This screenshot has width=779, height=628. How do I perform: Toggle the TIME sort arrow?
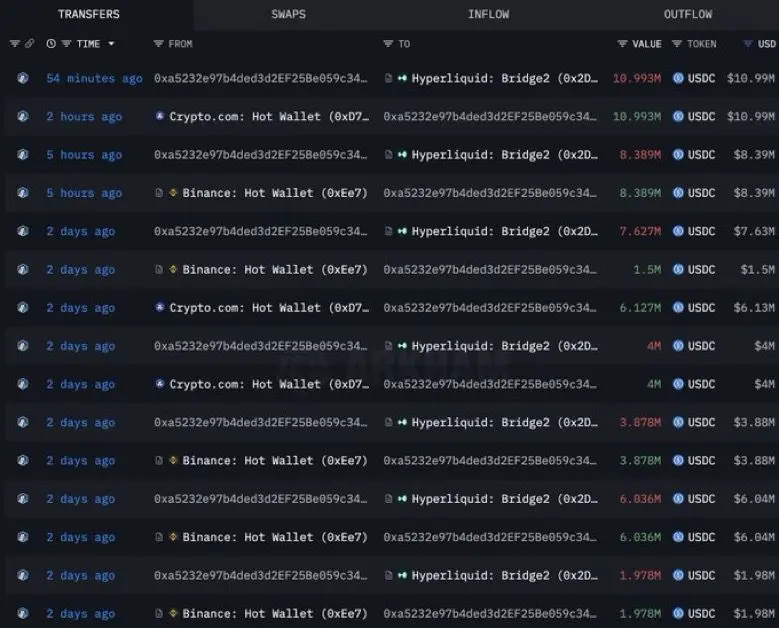(x=111, y=44)
